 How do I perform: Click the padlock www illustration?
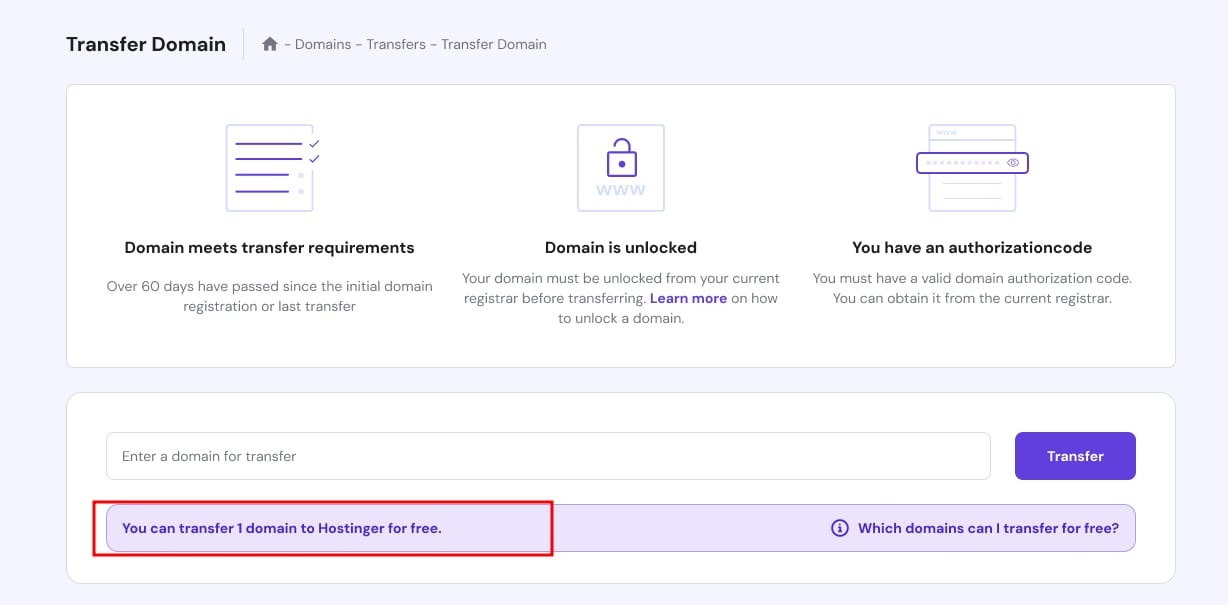click(x=620, y=167)
